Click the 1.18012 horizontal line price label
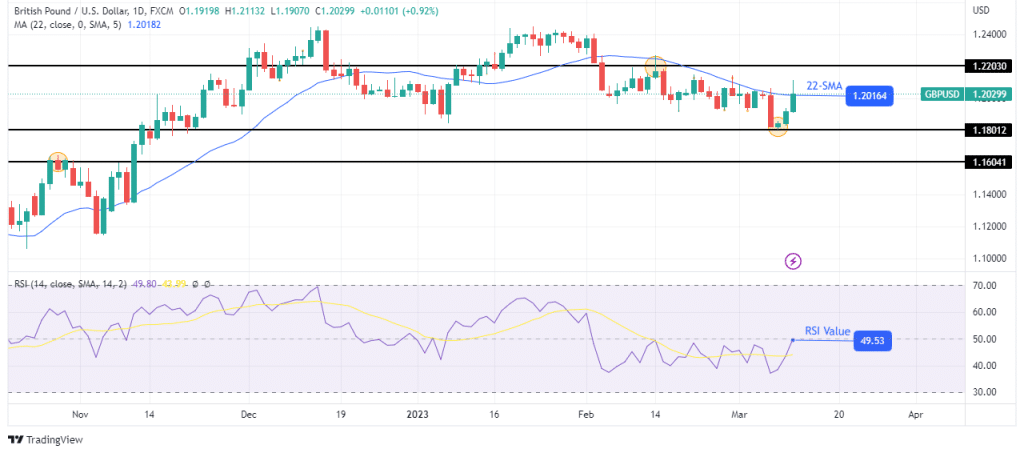1024x453 pixels. pyautogui.click(x=989, y=130)
